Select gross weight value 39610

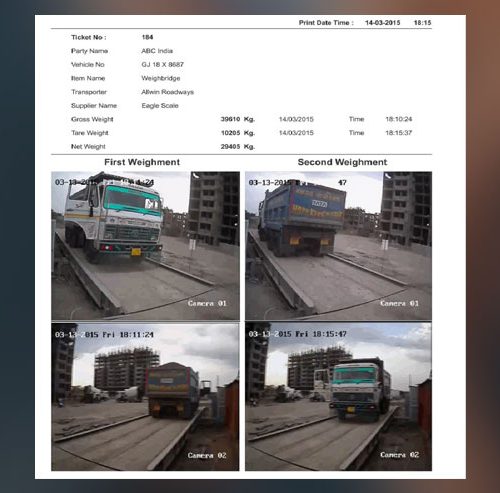point(230,119)
